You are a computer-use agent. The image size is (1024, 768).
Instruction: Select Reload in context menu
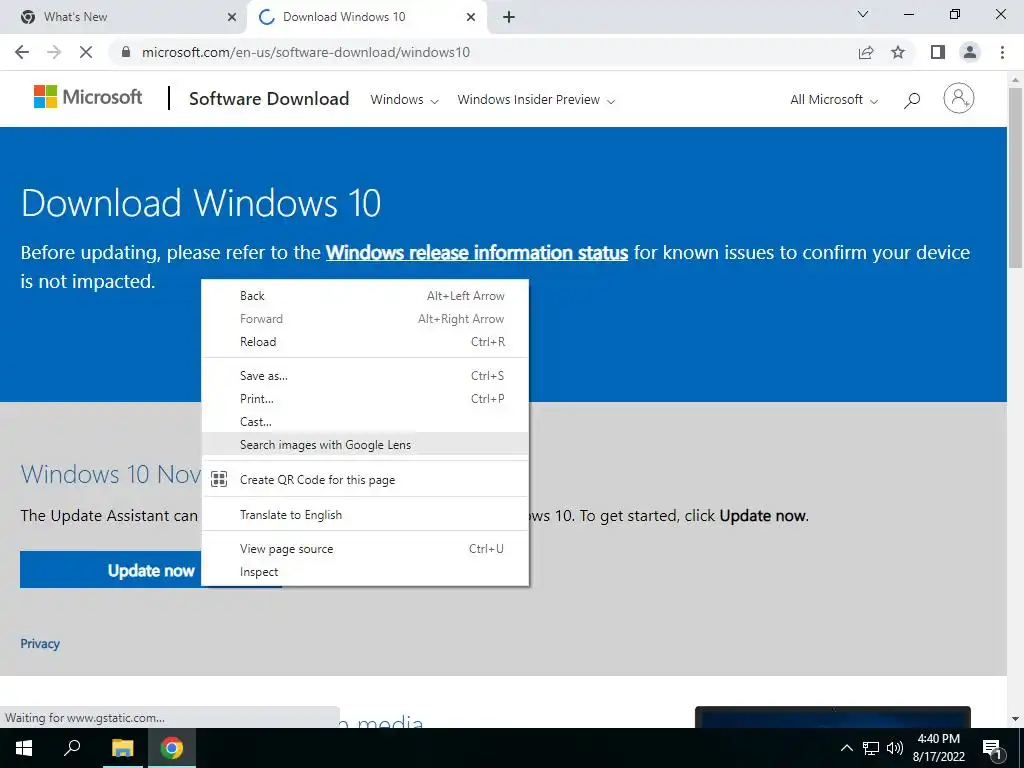(x=365, y=342)
